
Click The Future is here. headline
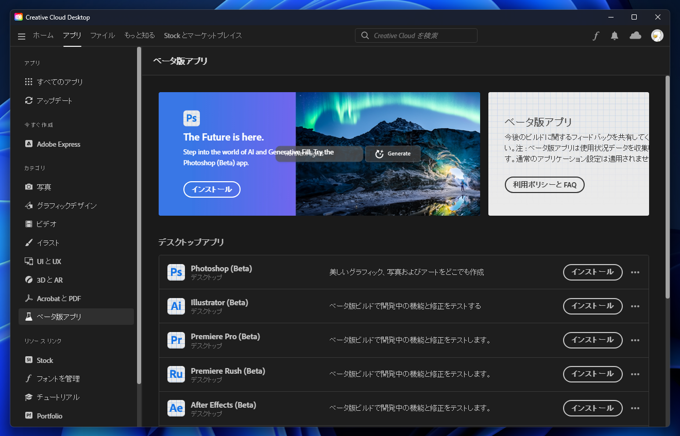(x=223, y=137)
